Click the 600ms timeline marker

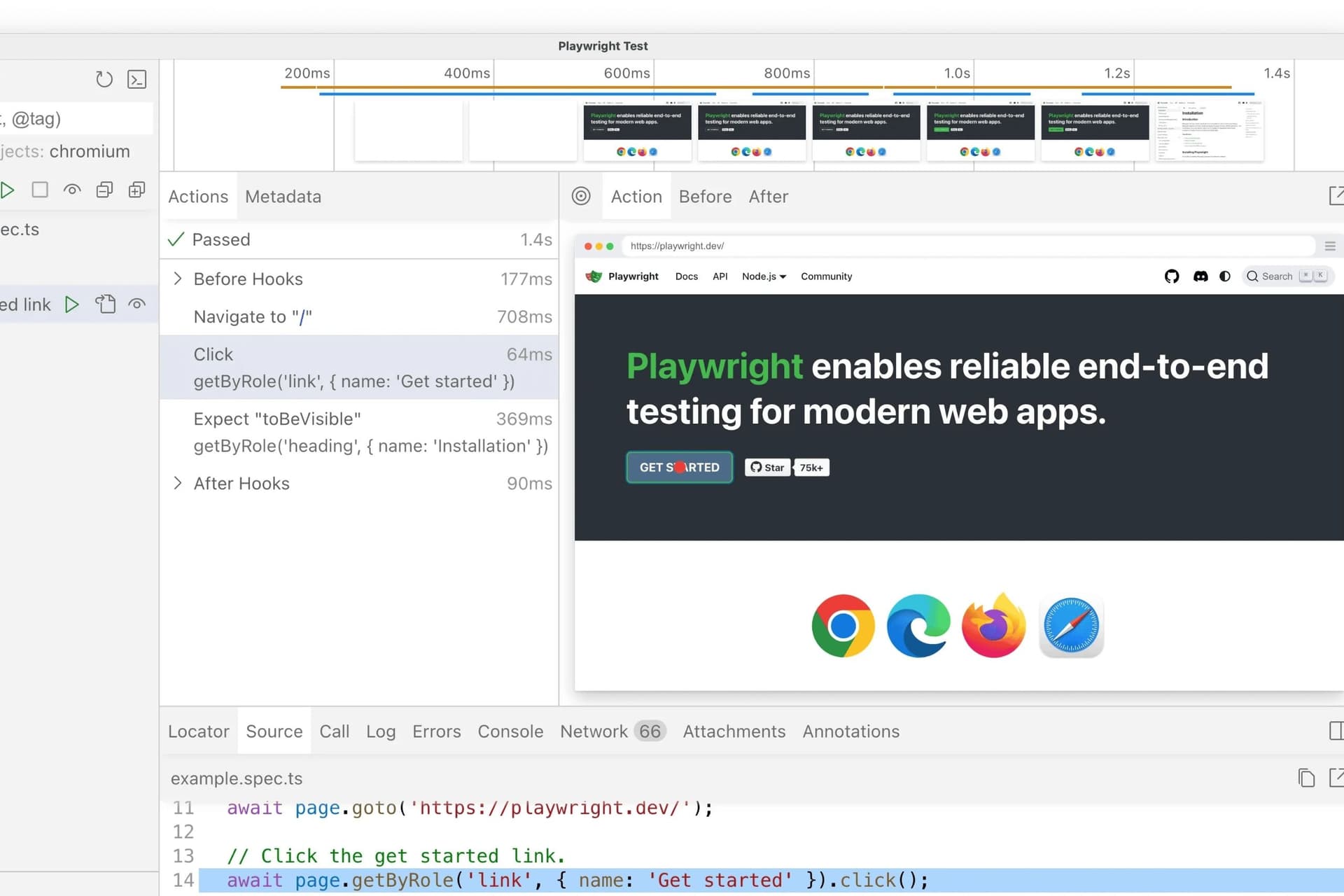[x=626, y=73]
